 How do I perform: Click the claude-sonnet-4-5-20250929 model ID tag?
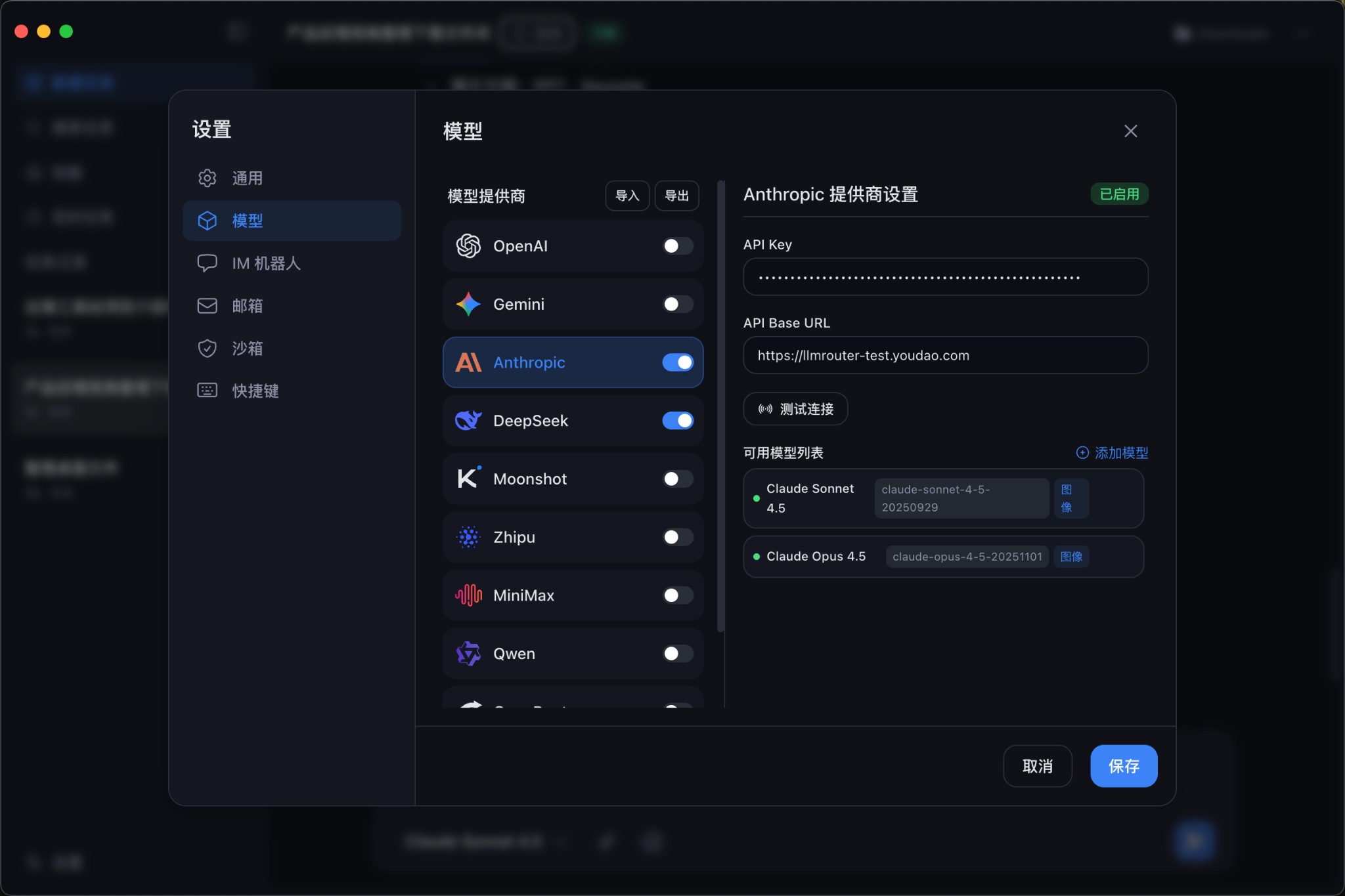[961, 498]
